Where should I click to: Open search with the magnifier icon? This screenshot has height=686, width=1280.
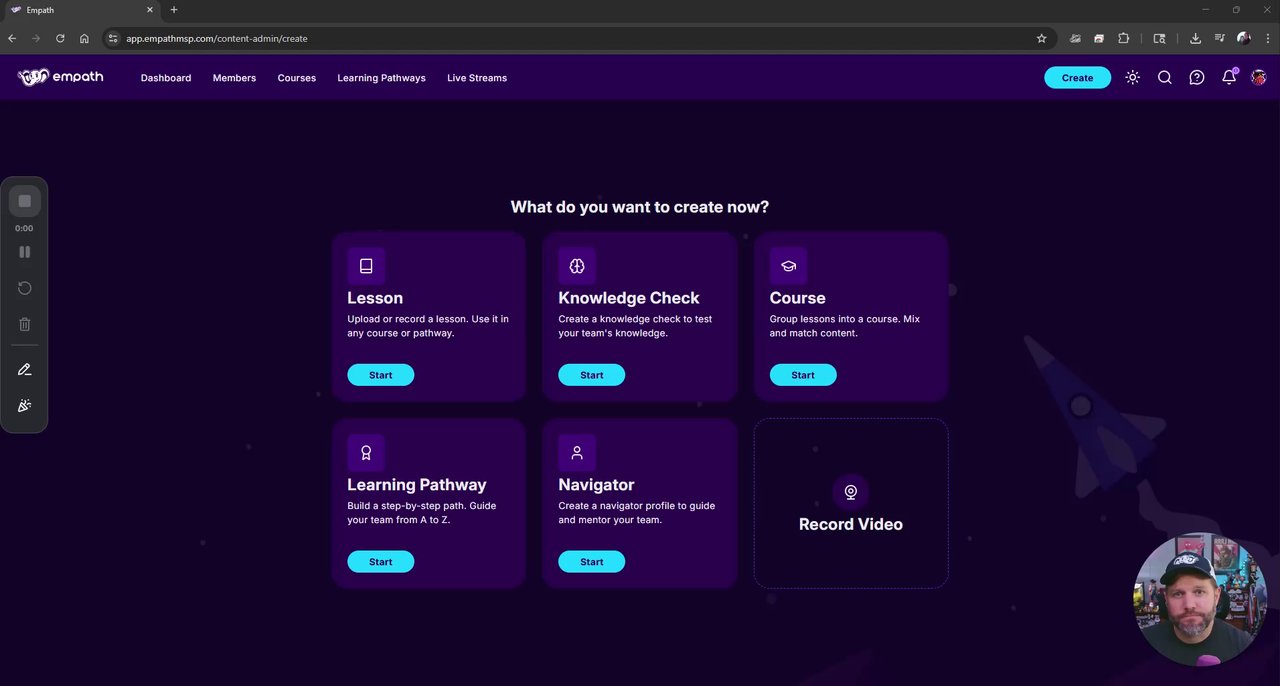click(1164, 78)
